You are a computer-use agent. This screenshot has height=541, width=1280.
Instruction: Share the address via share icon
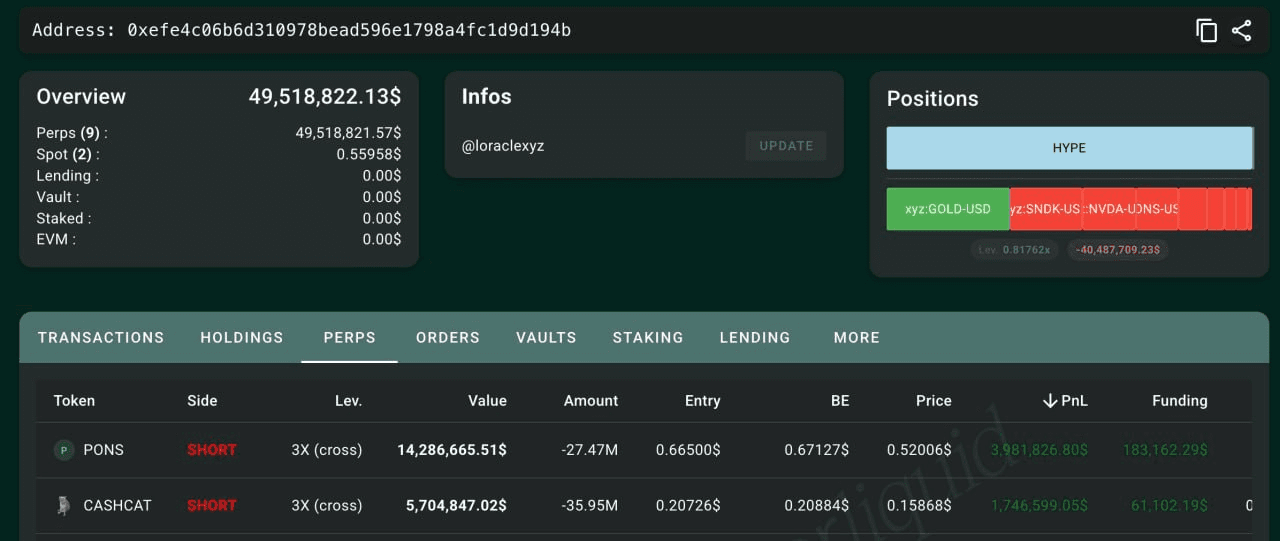[1241, 31]
